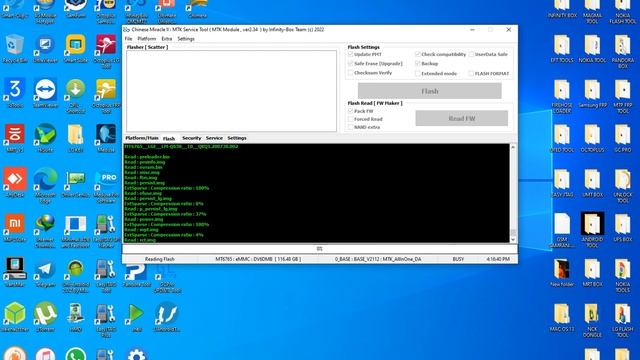Open the yellow Octoplus FRP Tool shortcut
This screenshot has width=640, height=360.
[x=106, y=96]
